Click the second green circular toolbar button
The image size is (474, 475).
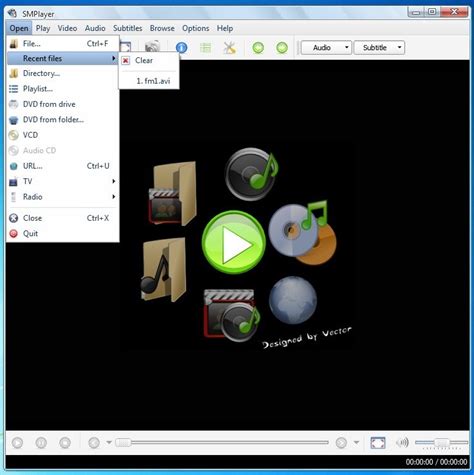click(282, 48)
